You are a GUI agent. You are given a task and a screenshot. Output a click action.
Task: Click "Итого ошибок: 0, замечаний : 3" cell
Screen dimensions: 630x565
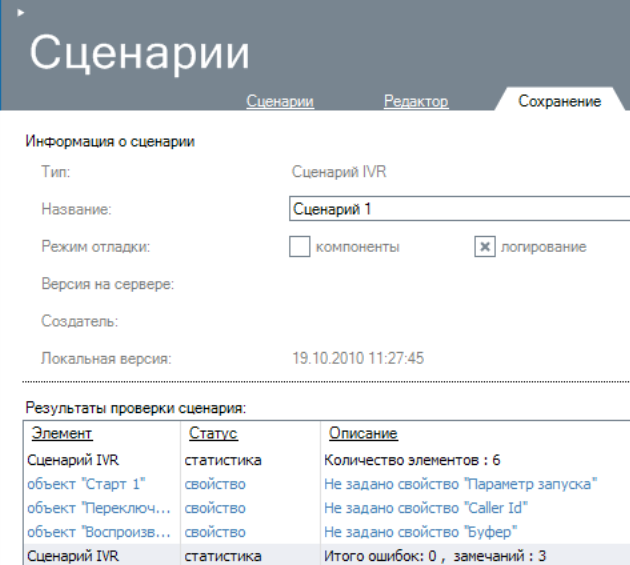435,556
